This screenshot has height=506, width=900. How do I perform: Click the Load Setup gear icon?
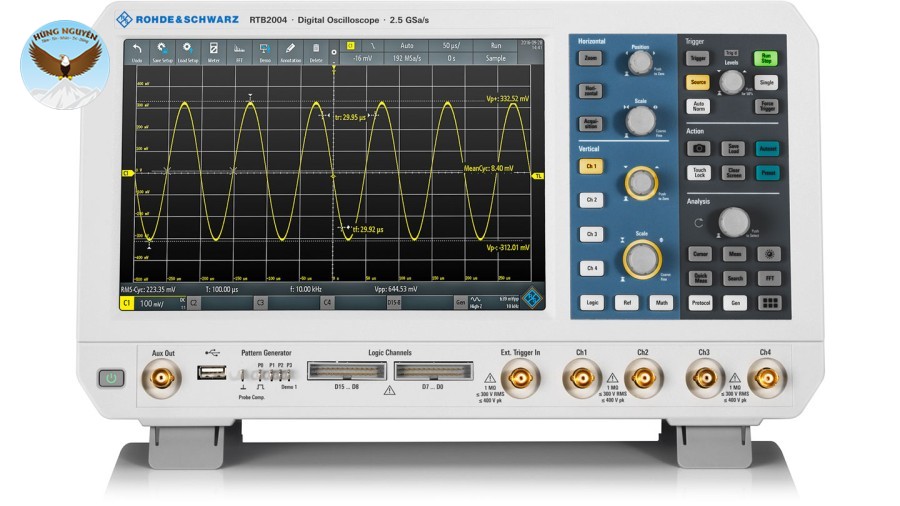[x=187, y=51]
